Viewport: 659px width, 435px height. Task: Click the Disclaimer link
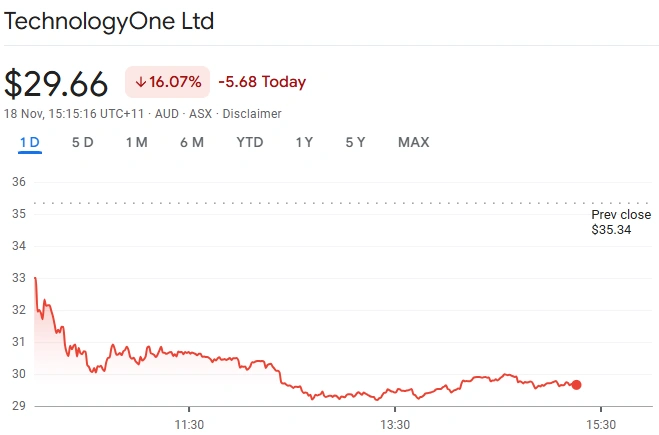(x=252, y=114)
